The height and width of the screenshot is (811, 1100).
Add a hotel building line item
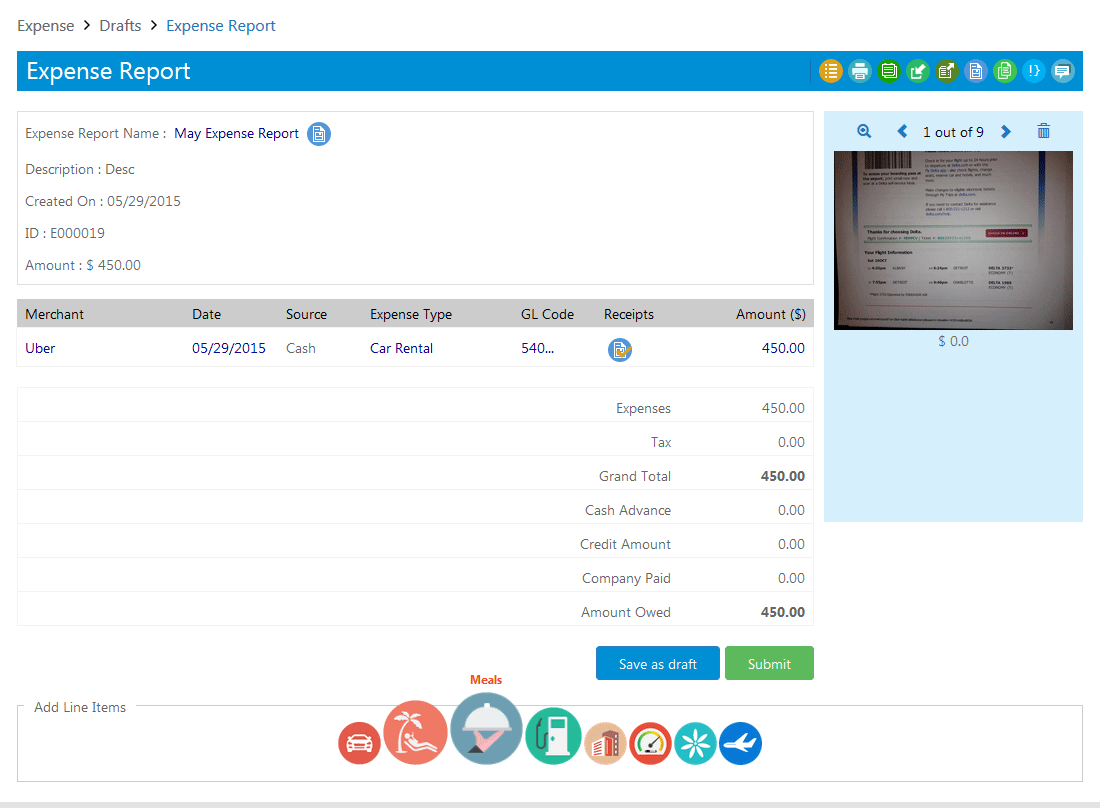coord(605,744)
